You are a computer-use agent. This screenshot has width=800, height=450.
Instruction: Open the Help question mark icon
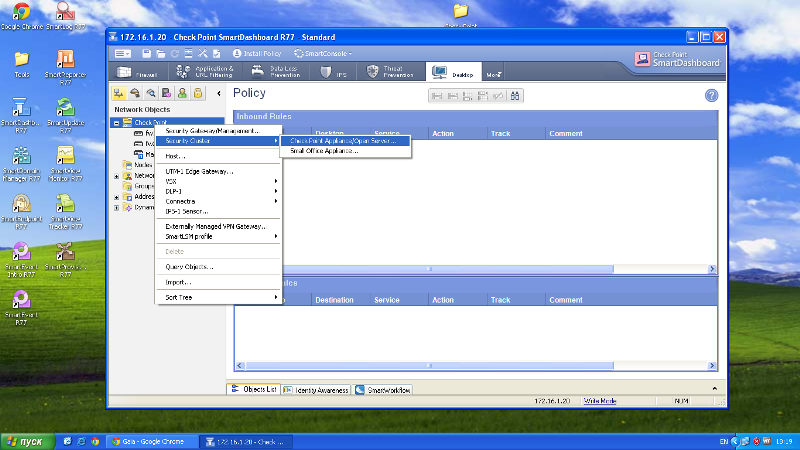[x=711, y=95]
